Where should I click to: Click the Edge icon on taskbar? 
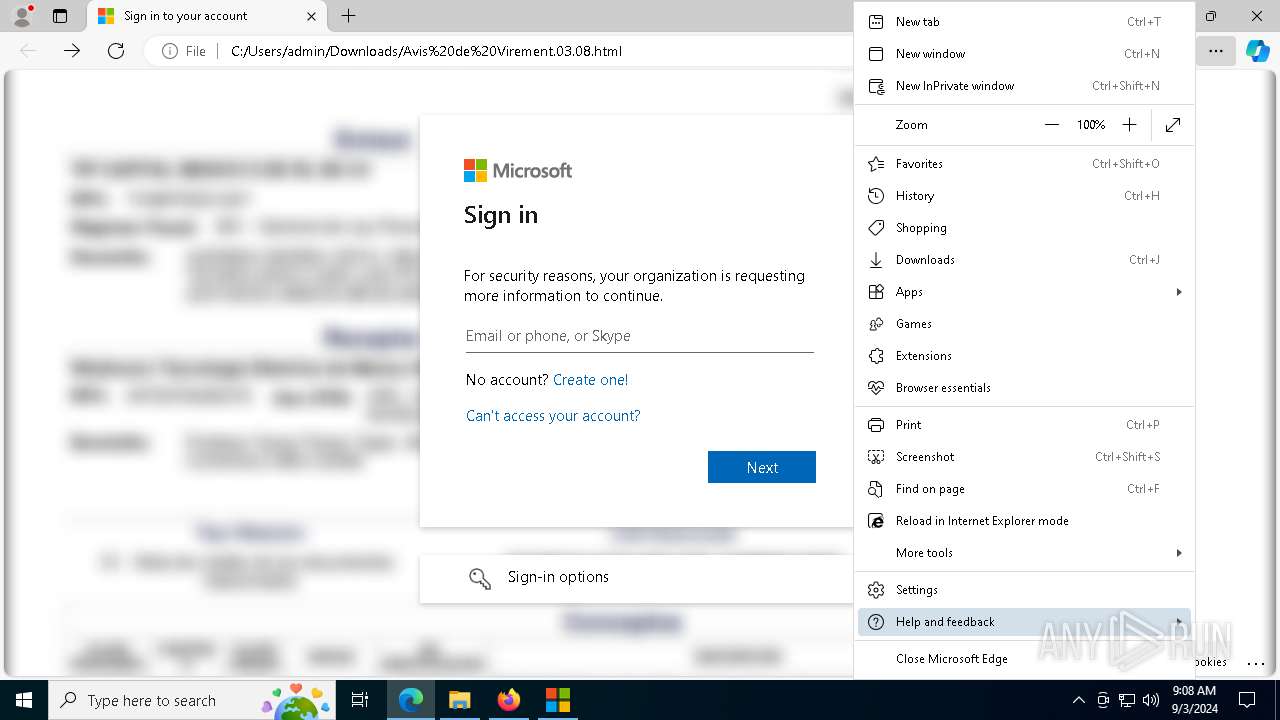[x=410, y=700]
